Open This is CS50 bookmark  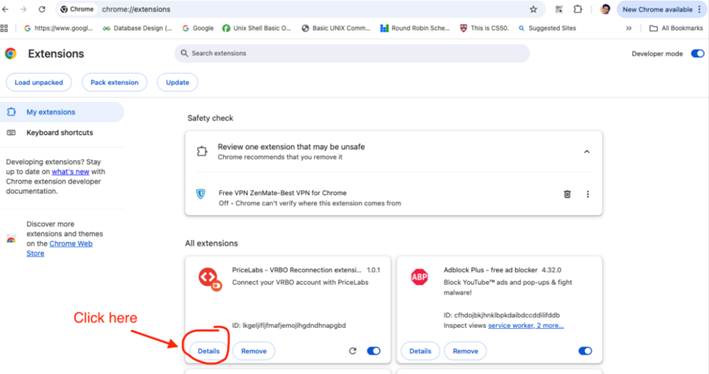[484, 28]
